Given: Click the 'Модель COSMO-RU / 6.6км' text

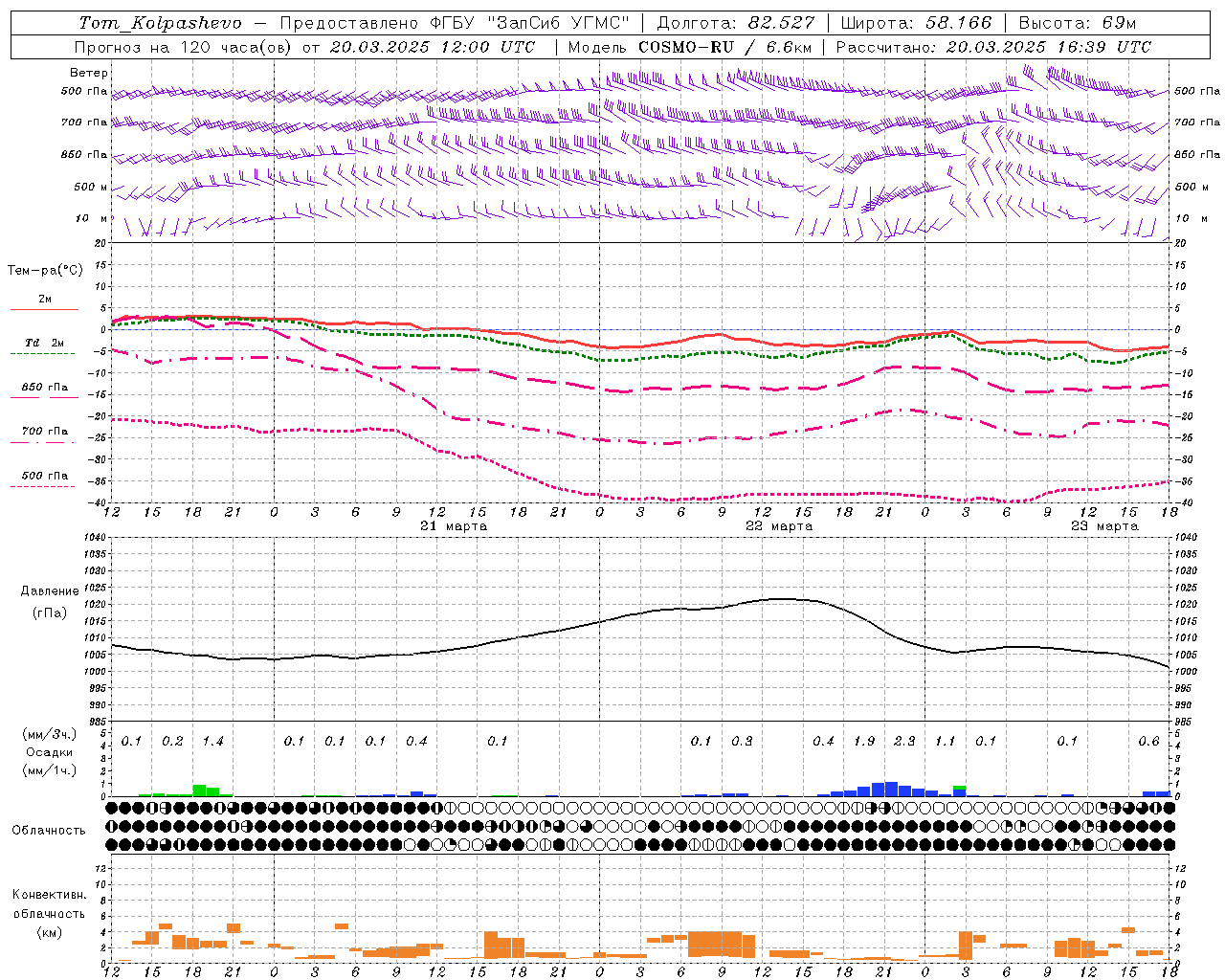Looking at the screenshot, I should [x=690, y=47].
